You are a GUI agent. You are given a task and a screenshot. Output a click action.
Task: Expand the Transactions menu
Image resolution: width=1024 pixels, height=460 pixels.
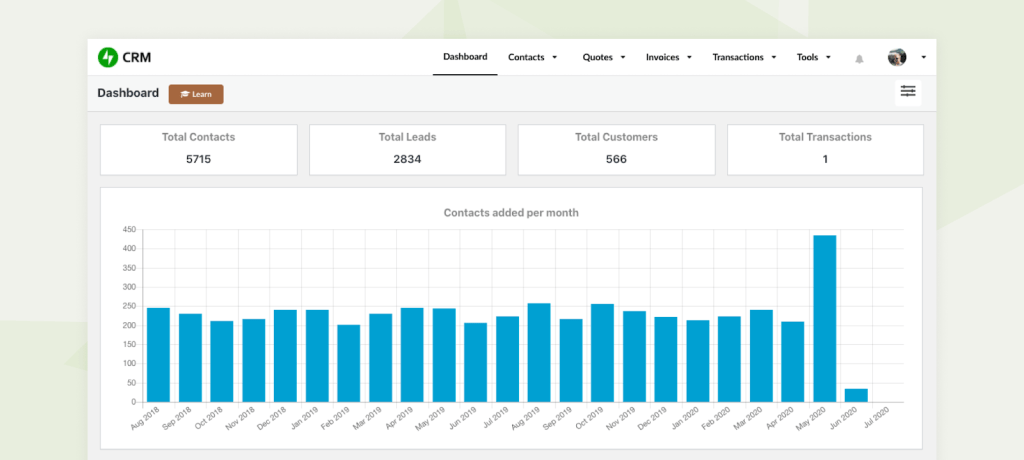744,58
